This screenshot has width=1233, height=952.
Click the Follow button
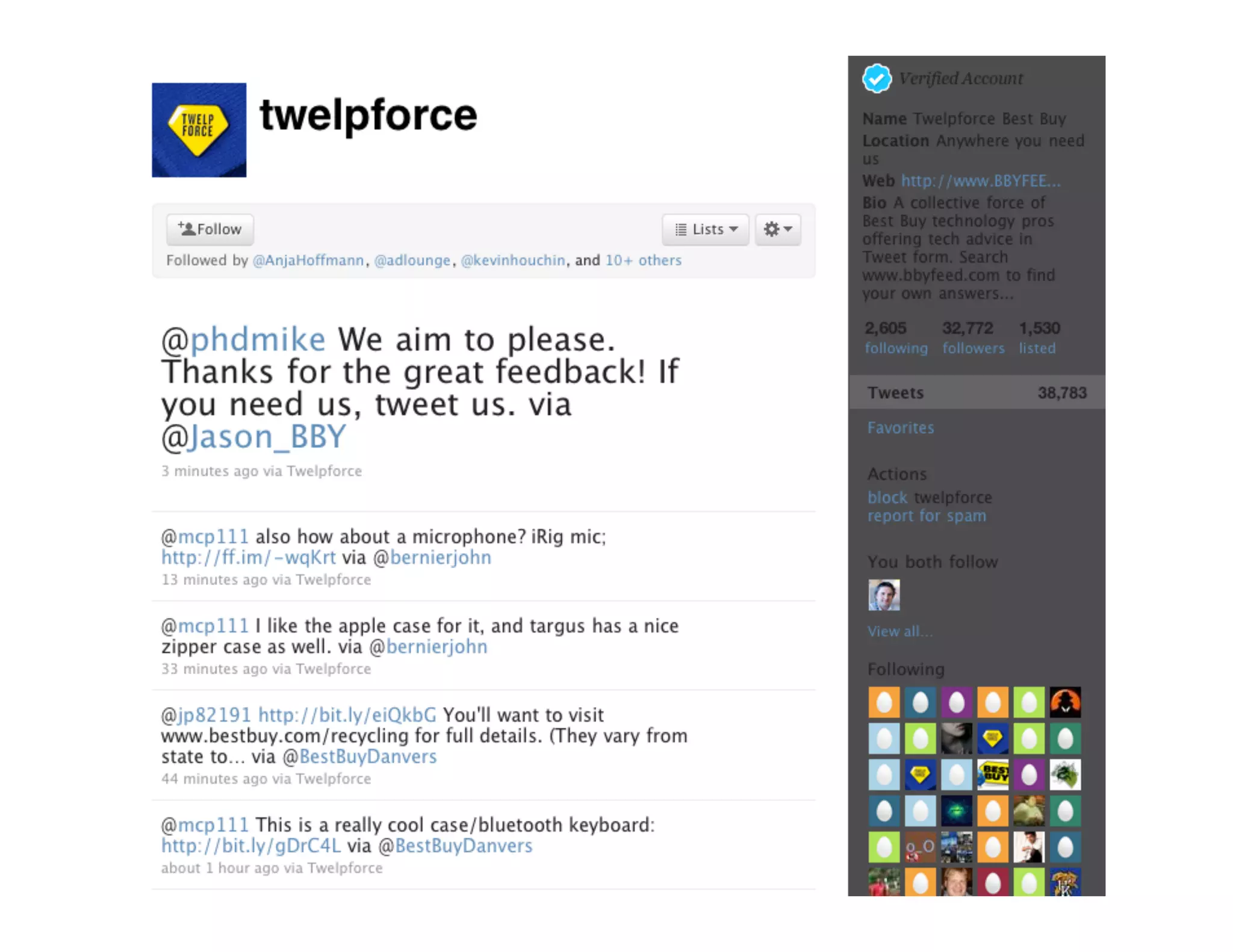point(210,229)
